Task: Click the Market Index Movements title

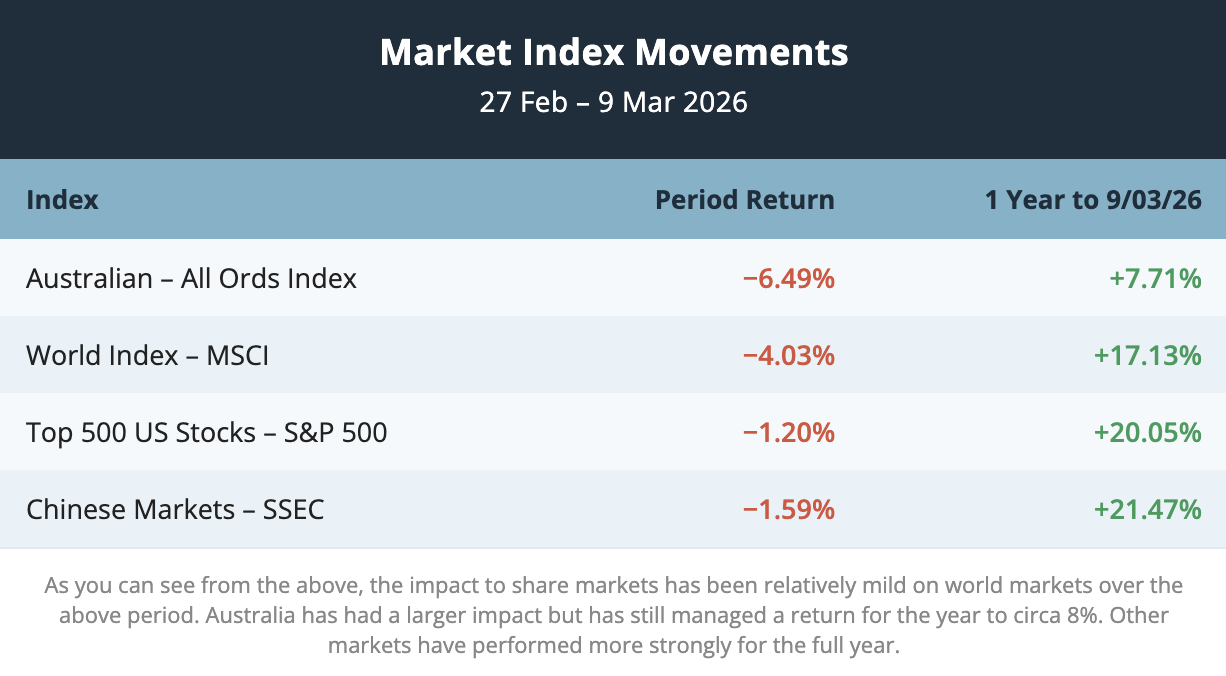Action: (x=613, y=52)
